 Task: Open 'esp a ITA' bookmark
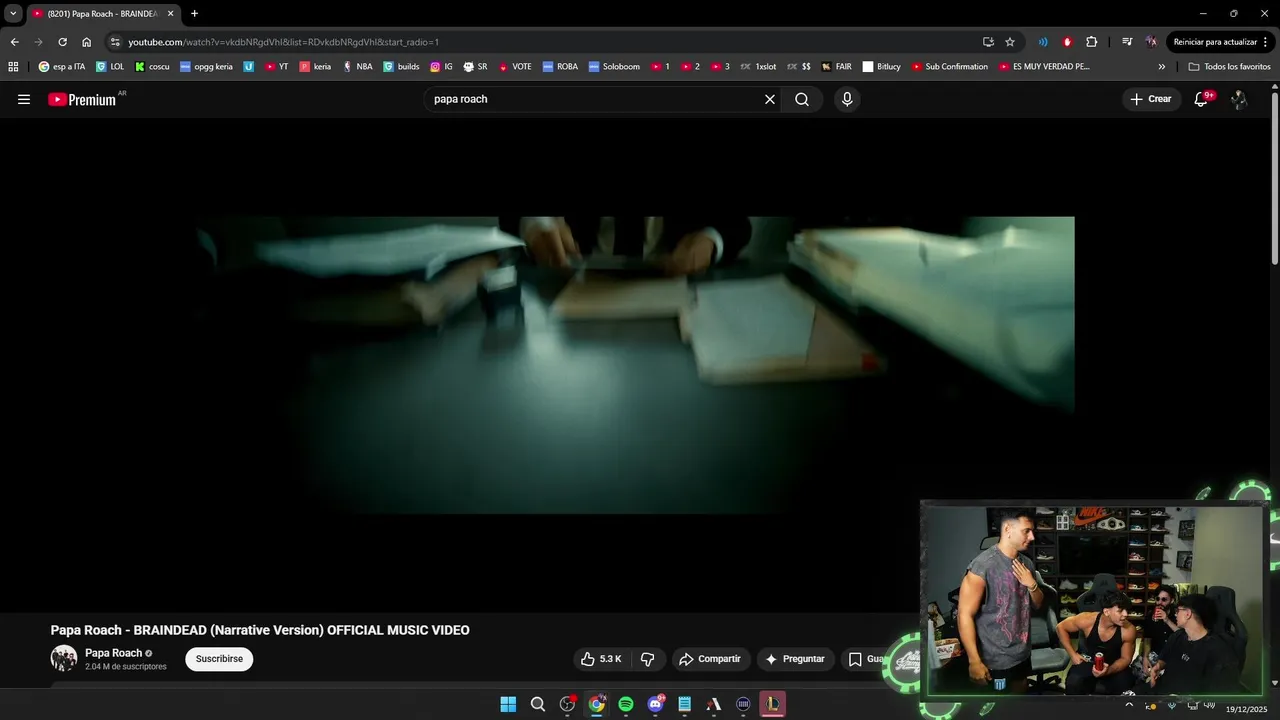(62, 67)
